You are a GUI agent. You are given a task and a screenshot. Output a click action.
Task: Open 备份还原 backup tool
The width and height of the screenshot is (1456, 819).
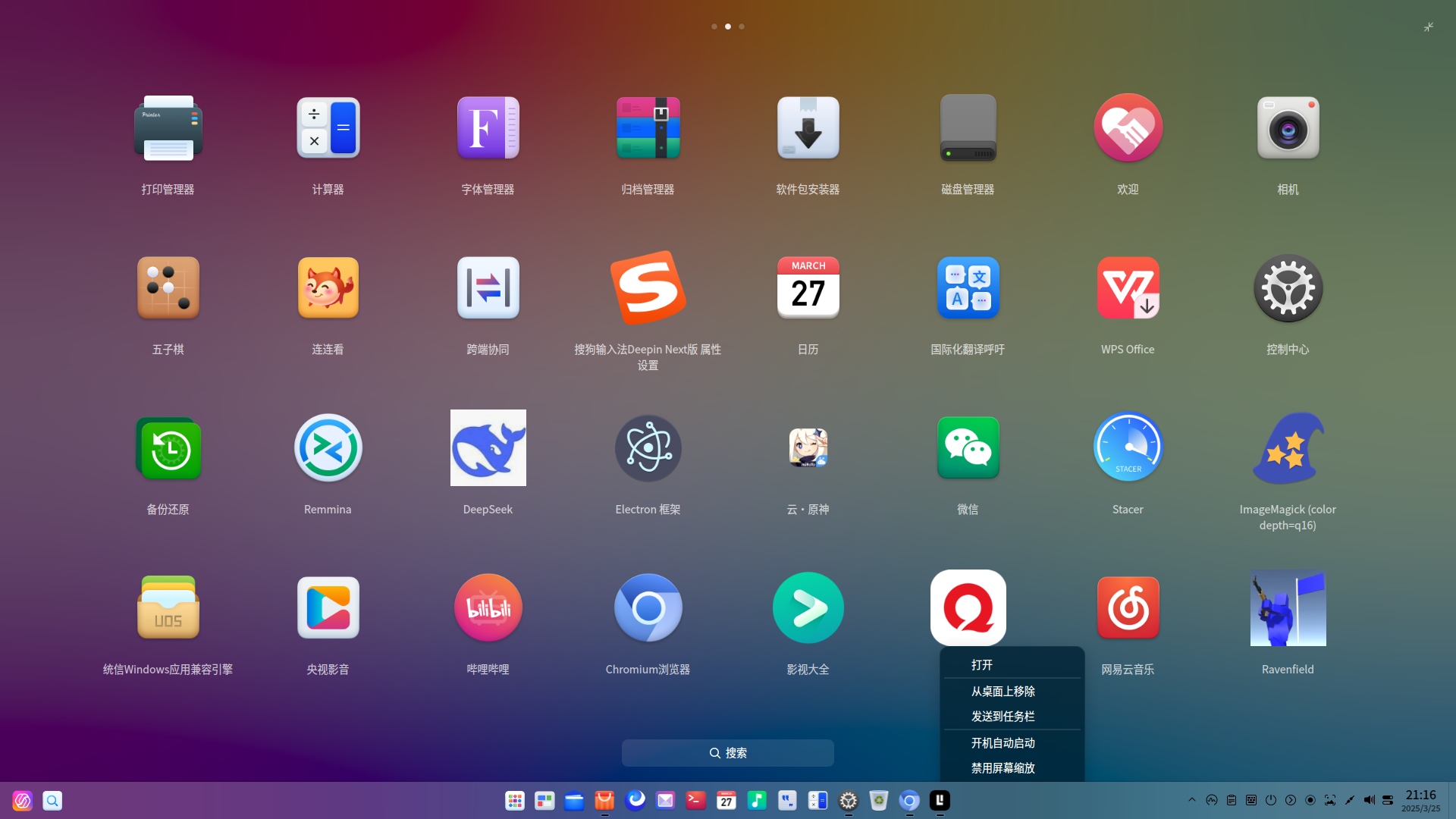pos(168,447)
